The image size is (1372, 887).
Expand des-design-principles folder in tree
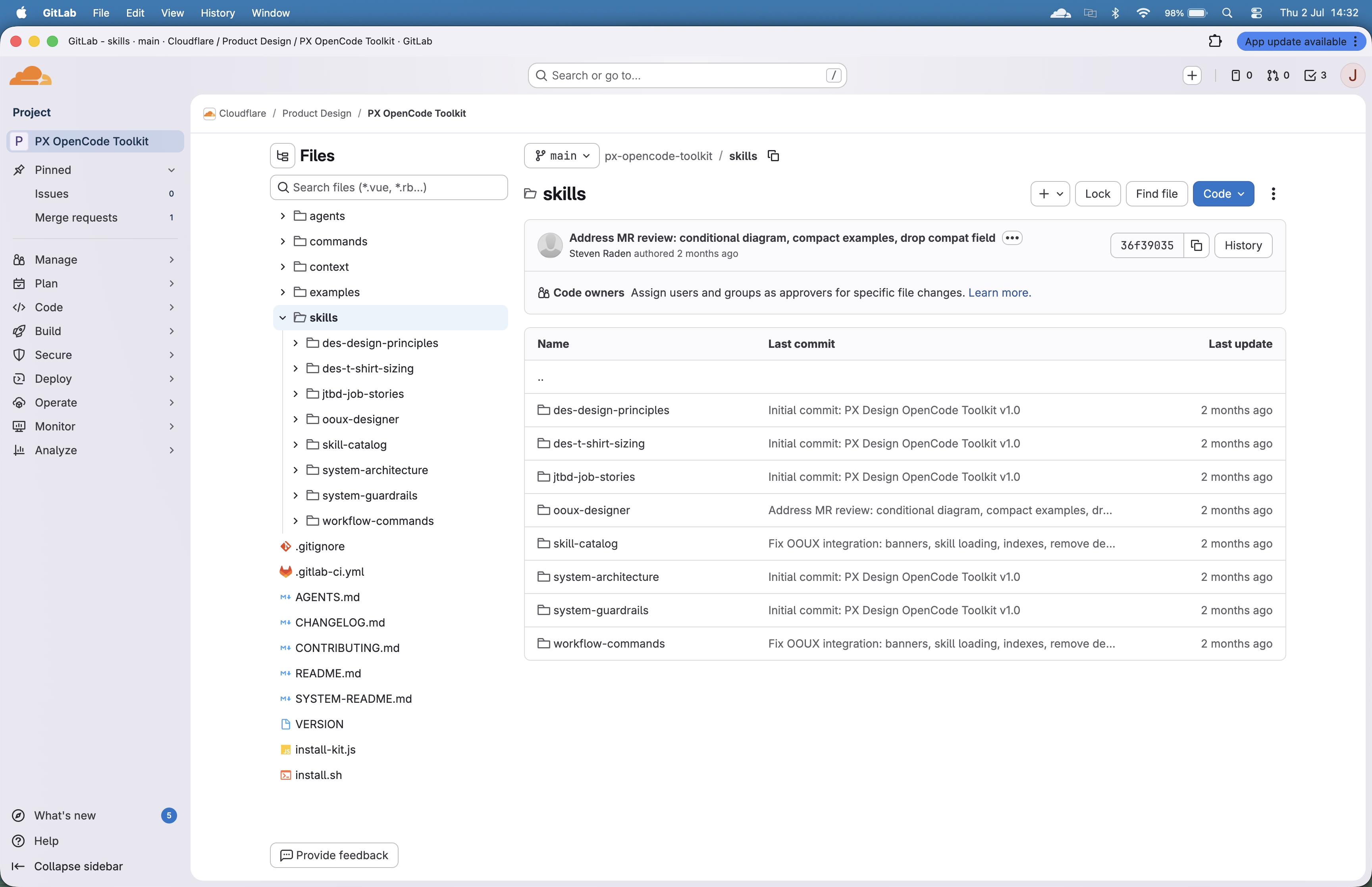(x=295, y=343)
